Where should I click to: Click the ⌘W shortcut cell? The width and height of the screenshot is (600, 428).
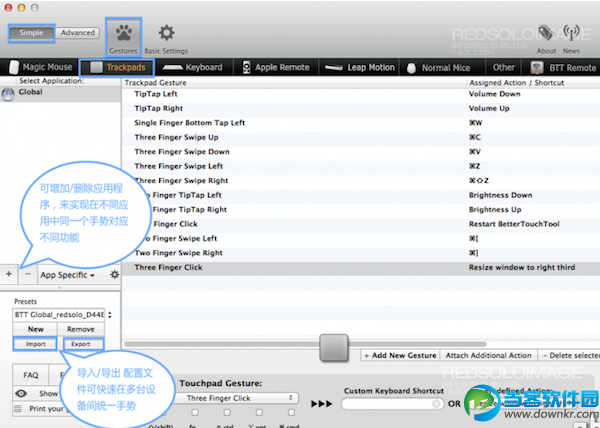click(x=475, y=123)
